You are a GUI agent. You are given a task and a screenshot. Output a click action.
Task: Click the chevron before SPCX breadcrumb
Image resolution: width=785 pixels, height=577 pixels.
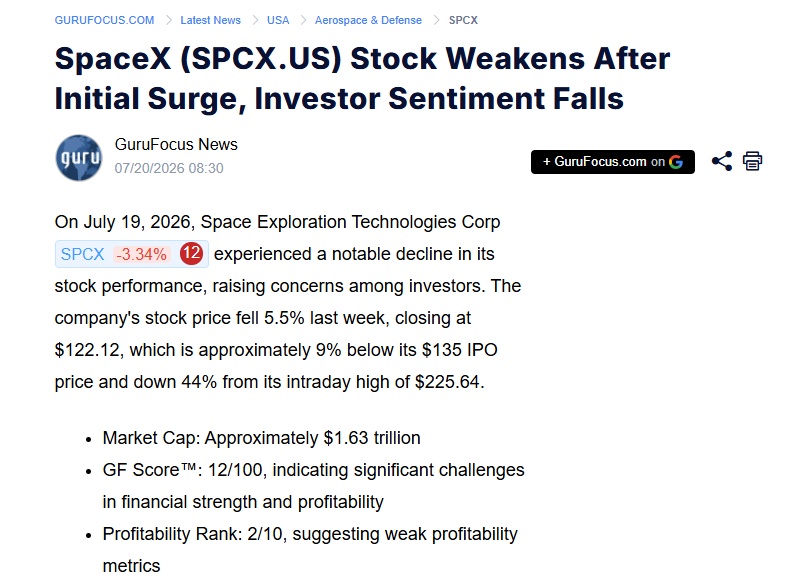[436, 20]
